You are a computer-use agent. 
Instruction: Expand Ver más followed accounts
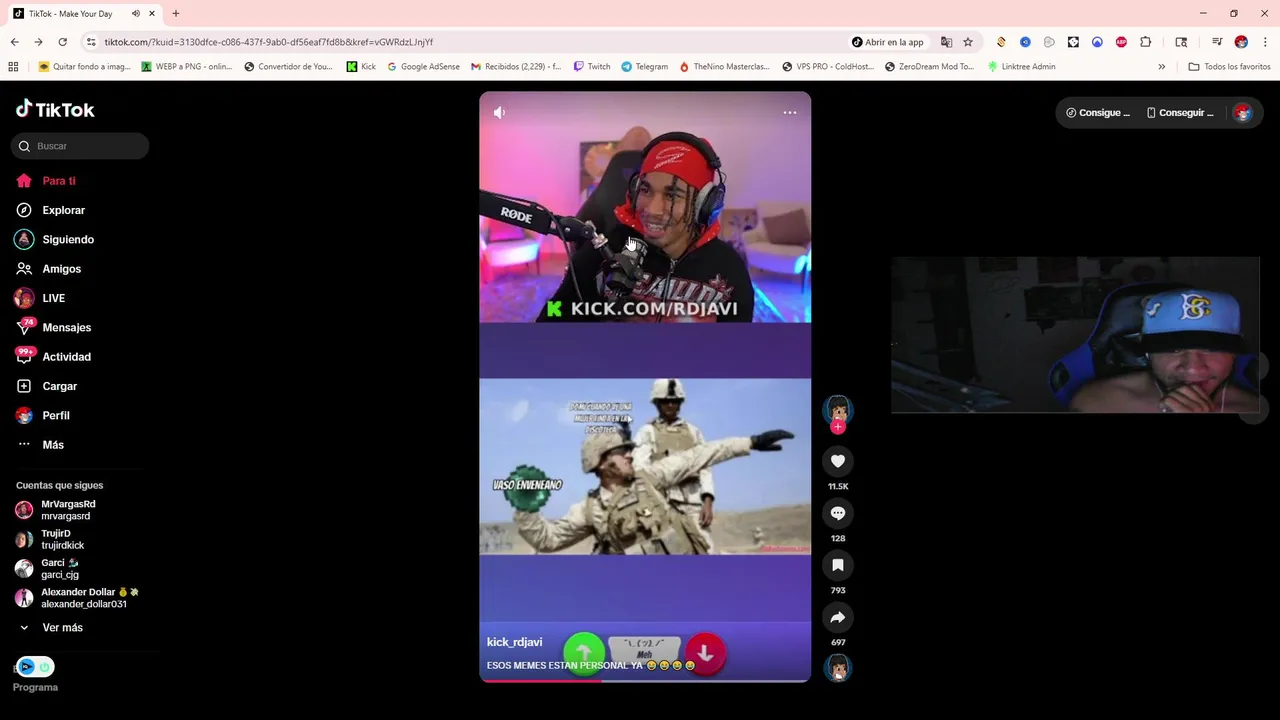[50, 628]
